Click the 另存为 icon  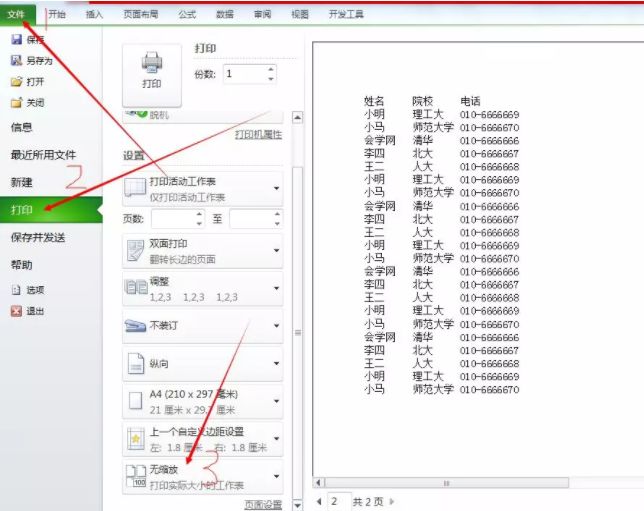pyautogui.click(x=16, y=60)
